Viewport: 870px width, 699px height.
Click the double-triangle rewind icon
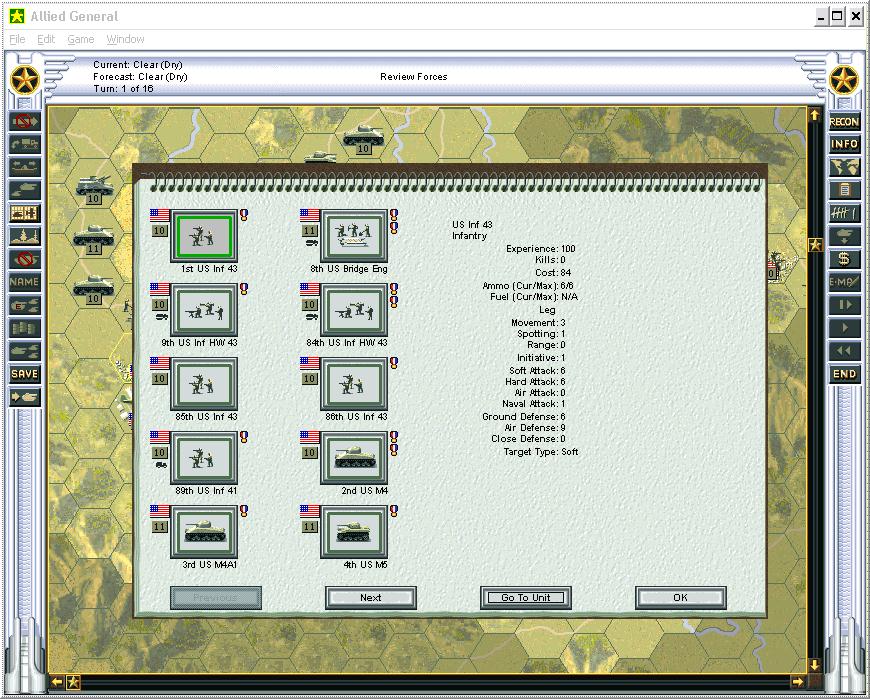[844, 351]
